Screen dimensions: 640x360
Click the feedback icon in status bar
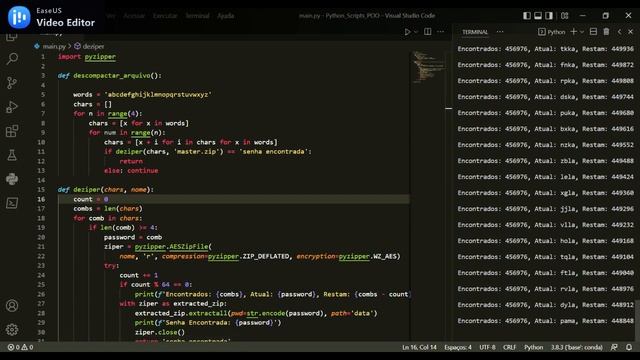point(614,347)
